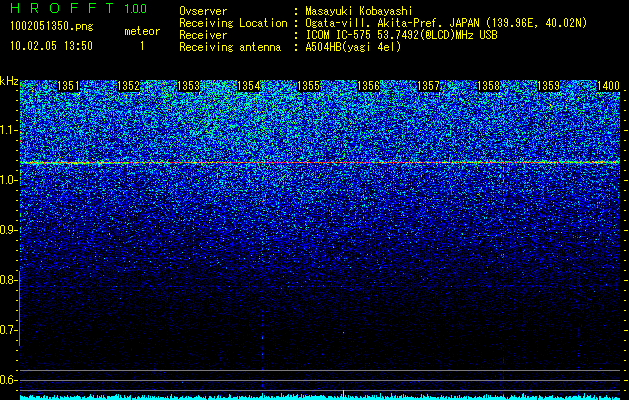Click observer name Masayuki Kobayashi
This screenshot has width=629, height=400.
click(359, 12)
